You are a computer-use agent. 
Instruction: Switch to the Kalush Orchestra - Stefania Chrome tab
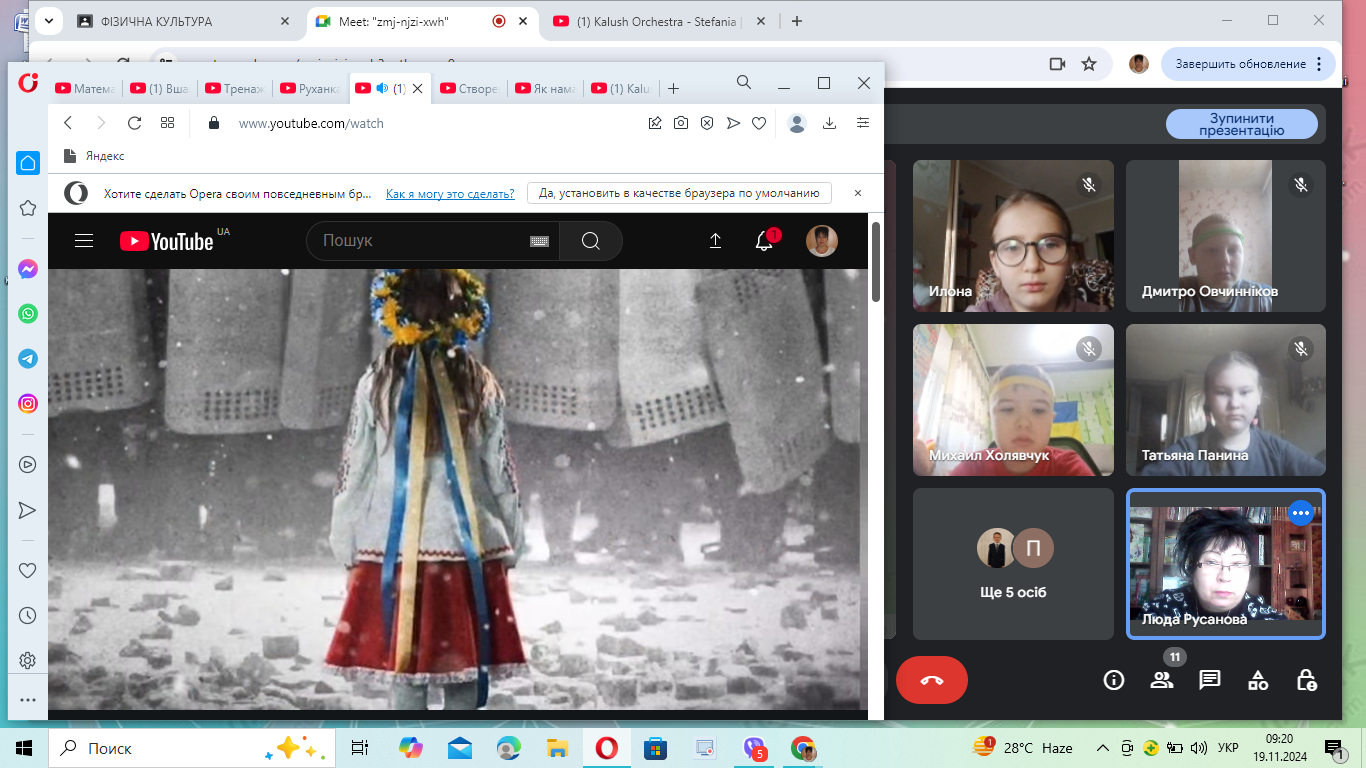660,20
